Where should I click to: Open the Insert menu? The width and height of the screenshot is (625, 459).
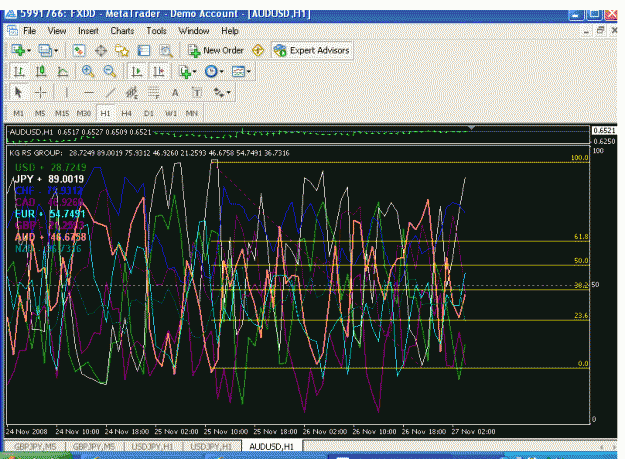[x=88, y=31]
